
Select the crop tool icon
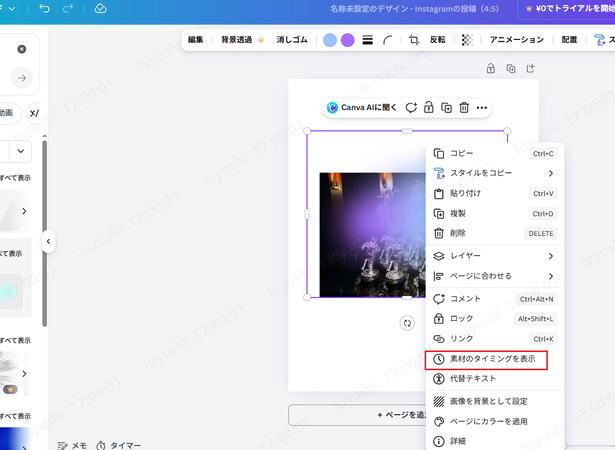[414, 40]
